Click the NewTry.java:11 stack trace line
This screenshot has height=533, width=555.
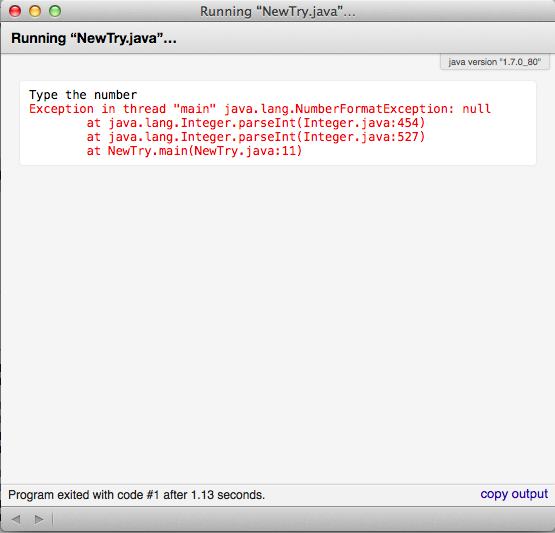(194, 151)
